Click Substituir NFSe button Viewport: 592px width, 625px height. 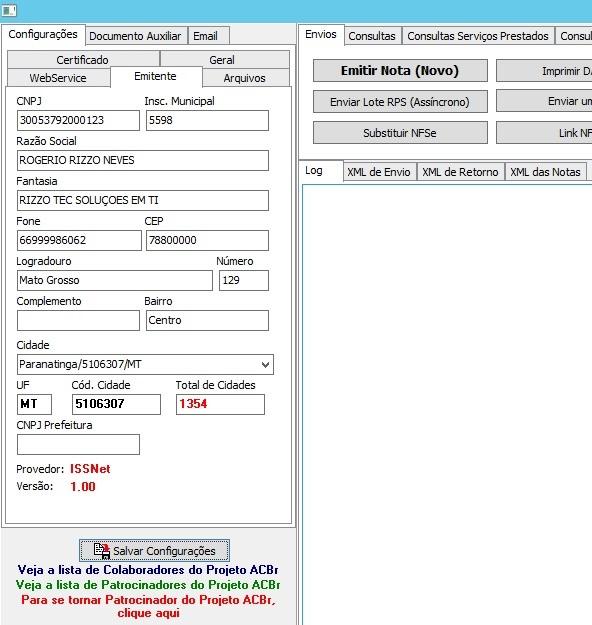pyautogui.click(x=400, y=133)
